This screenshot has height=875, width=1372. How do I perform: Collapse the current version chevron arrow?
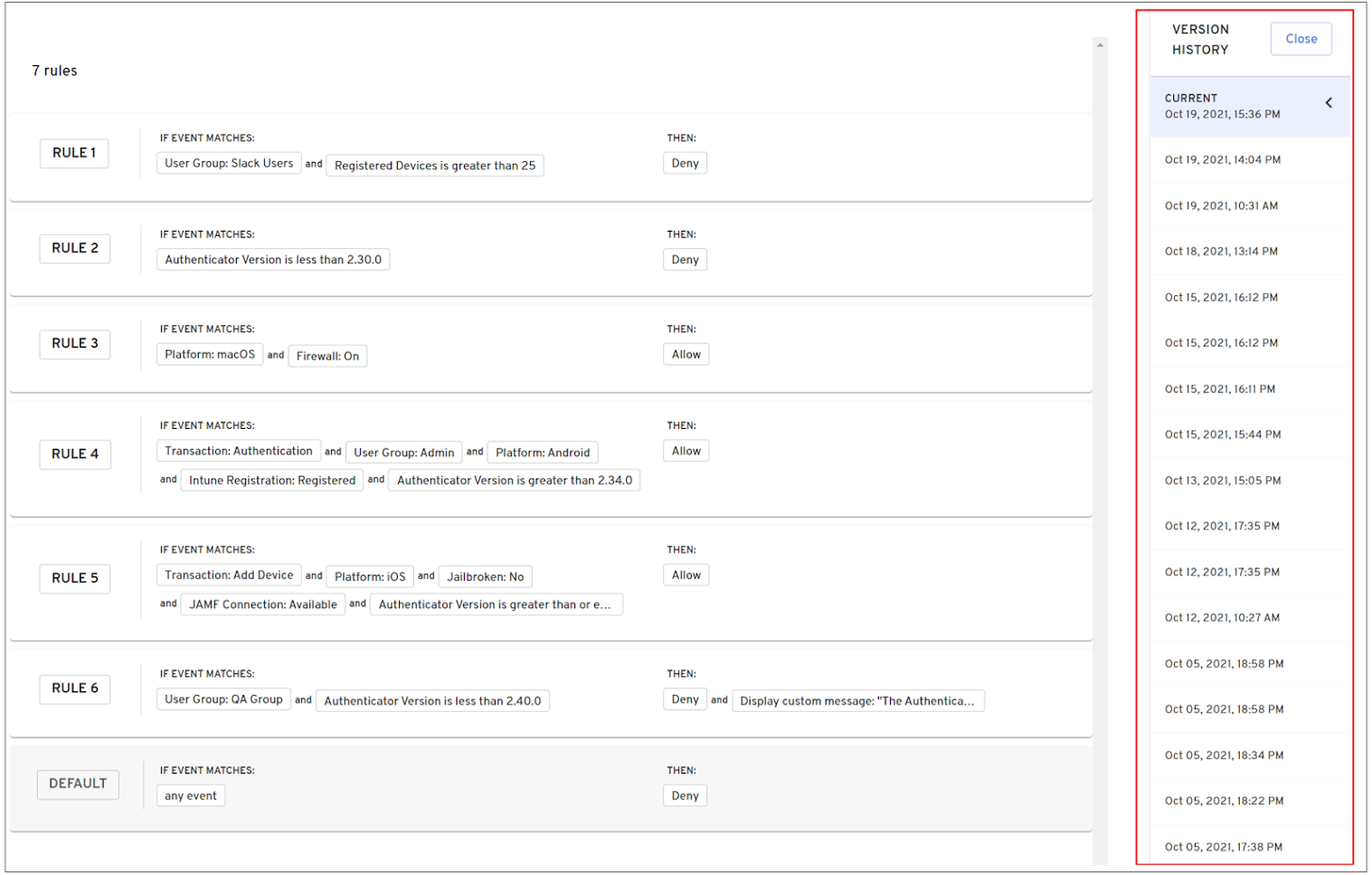click(x=1329, y=103)
